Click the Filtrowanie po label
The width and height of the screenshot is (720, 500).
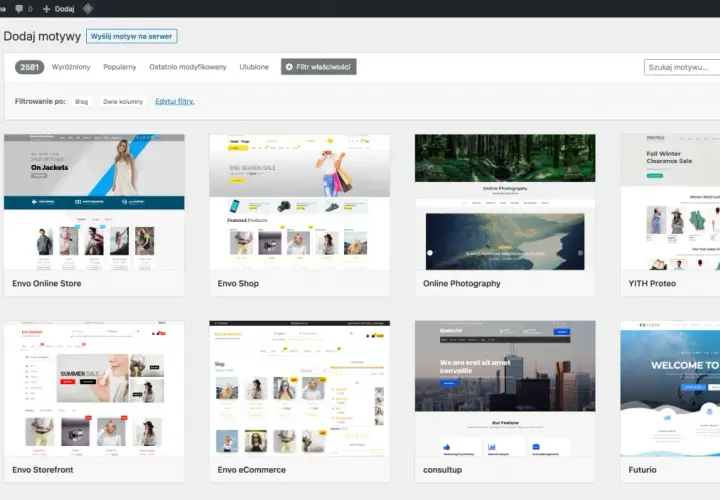pyautogui.click(x=40, y=101)
